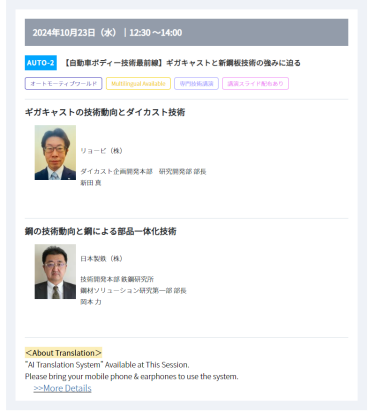Click the speaker name below ダイカスト企画開発本部
Viewport: 375px width, 412px height.
(91, 183)
